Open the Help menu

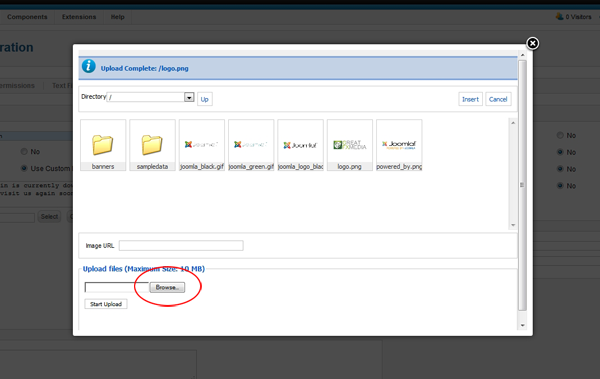tap(117, 17)
